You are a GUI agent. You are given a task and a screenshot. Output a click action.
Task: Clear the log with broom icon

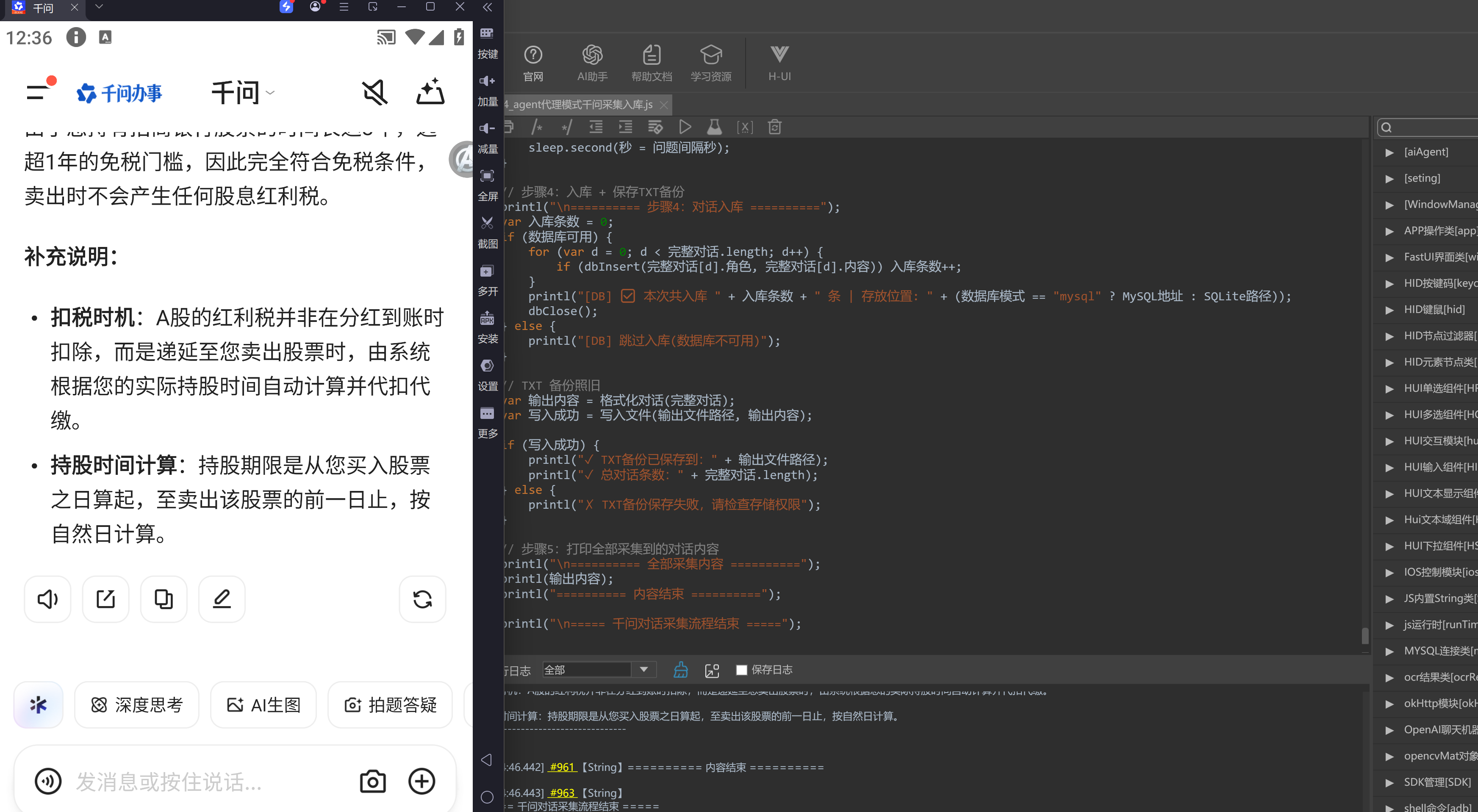681,670
